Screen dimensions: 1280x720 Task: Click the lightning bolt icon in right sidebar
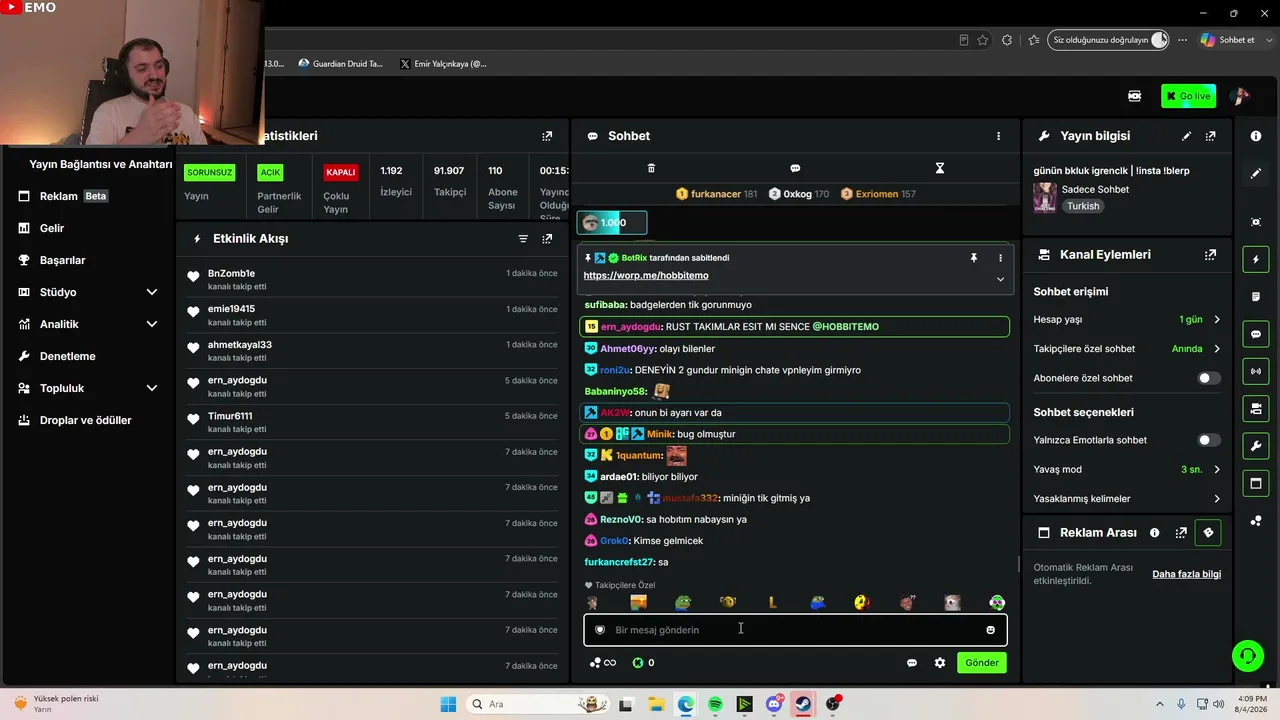[1256, 260]
